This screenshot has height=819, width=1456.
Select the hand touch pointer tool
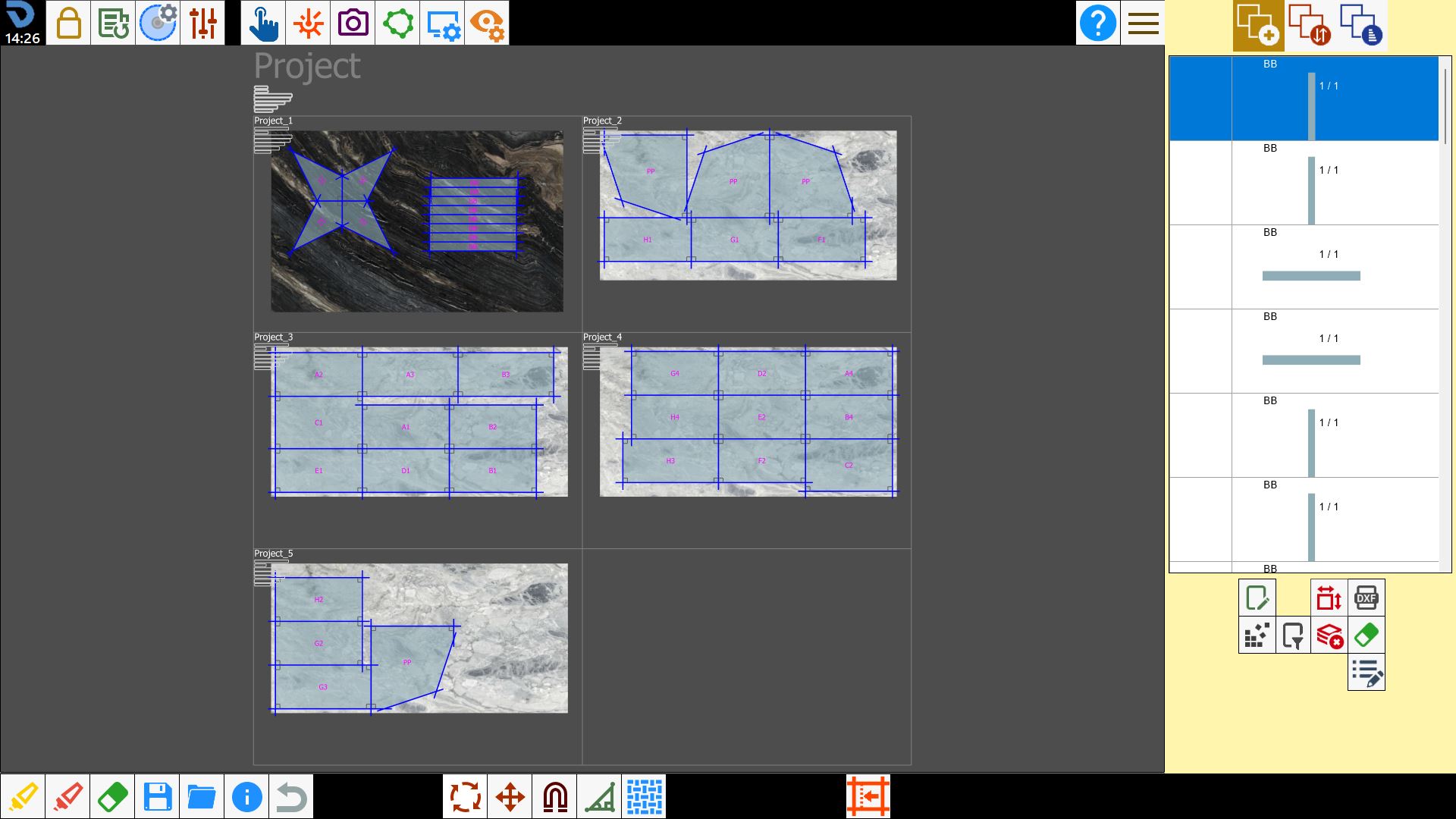coord(263,23)
